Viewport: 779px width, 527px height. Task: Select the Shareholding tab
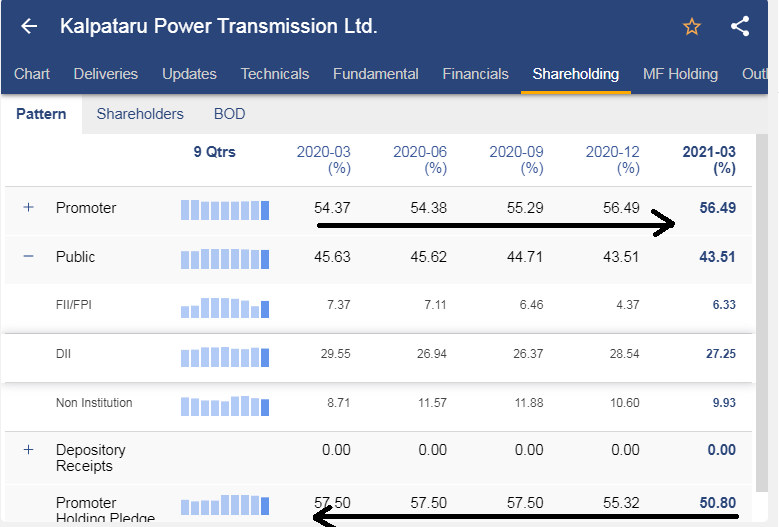(576, 74)
